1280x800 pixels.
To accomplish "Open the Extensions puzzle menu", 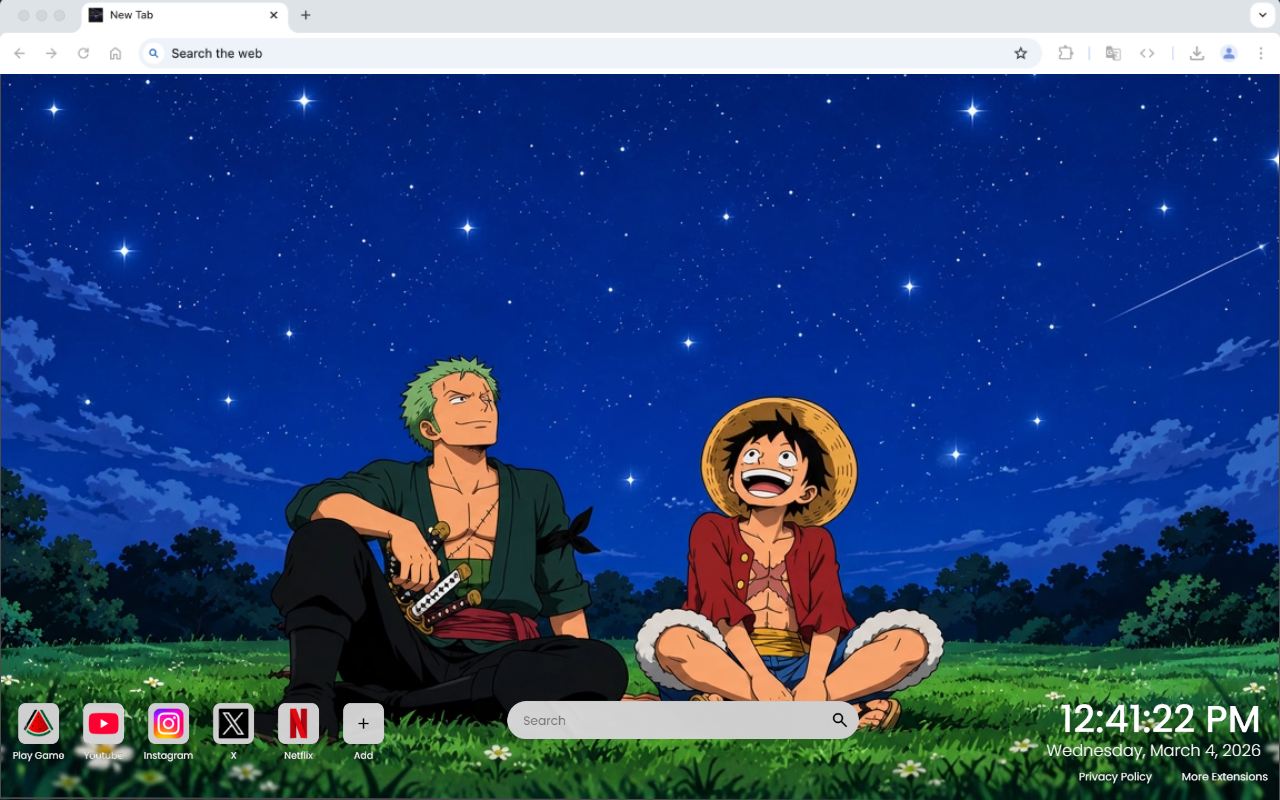I will click(1066, 53).
